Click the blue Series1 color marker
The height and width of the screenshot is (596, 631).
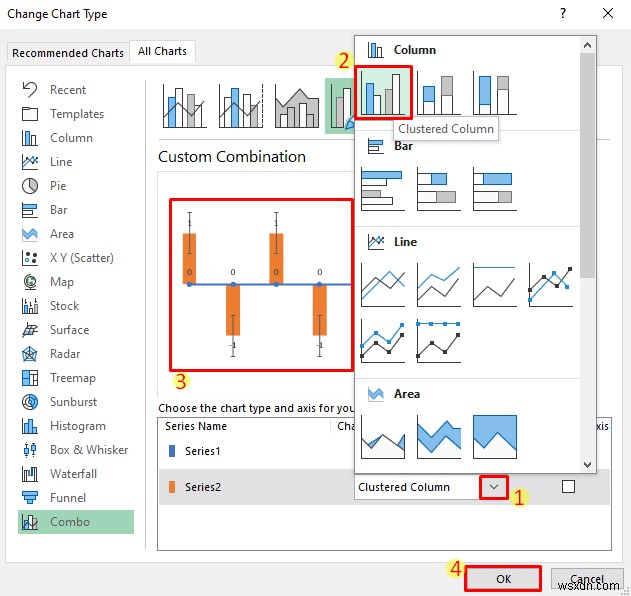click(172, 451)
